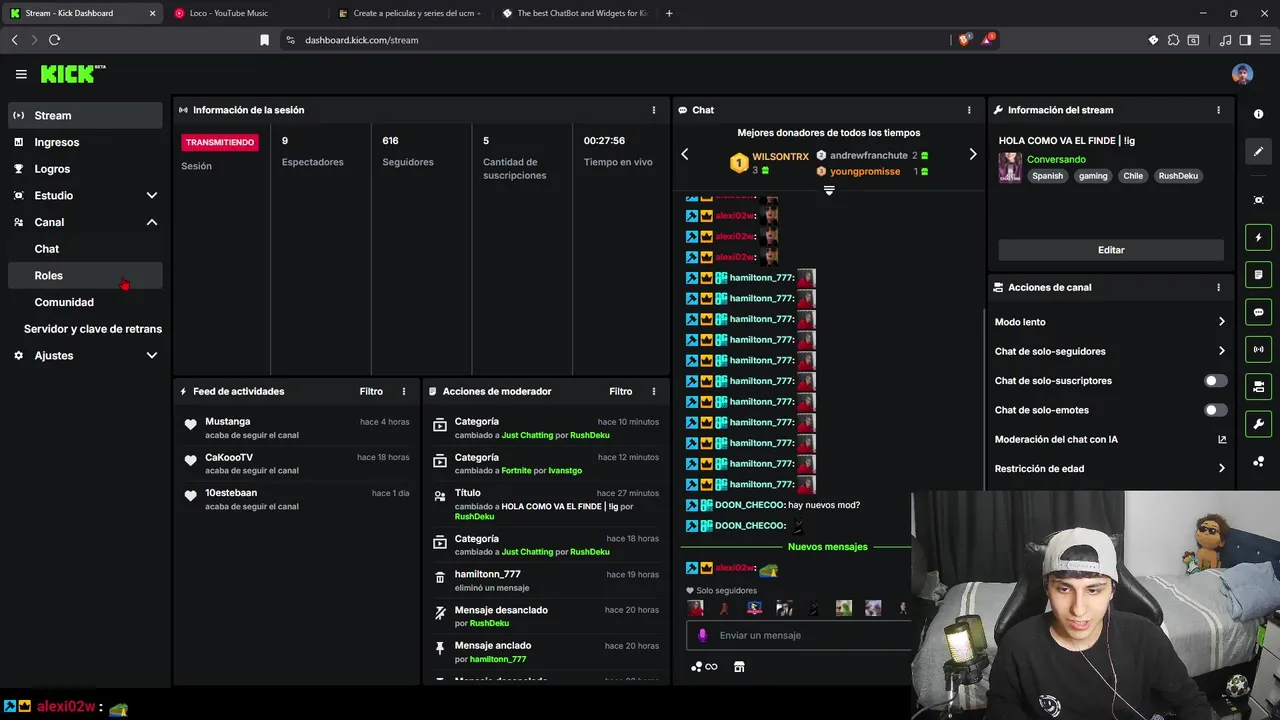Show next top donors with right arrow
Image resolution: width=1280 pixels, height=720 pixels.
pos(972,154)
